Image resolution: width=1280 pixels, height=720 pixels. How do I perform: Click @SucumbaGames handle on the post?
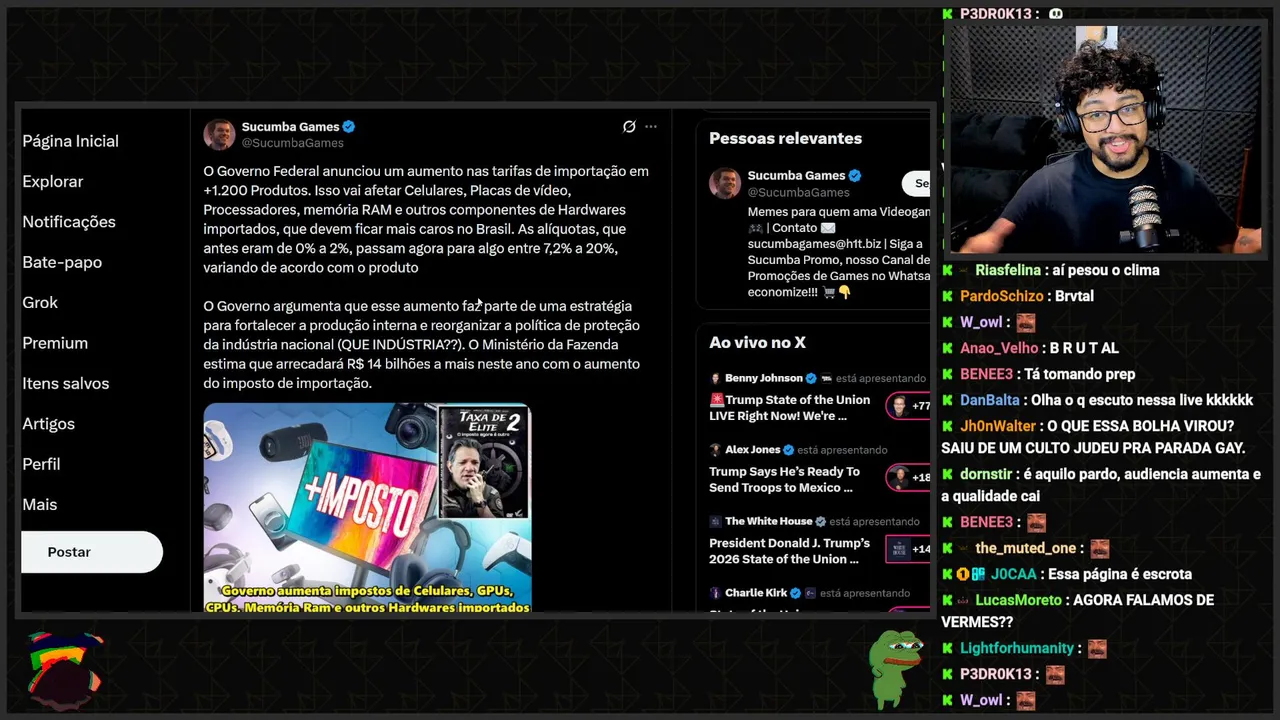[x=292, y=143]
